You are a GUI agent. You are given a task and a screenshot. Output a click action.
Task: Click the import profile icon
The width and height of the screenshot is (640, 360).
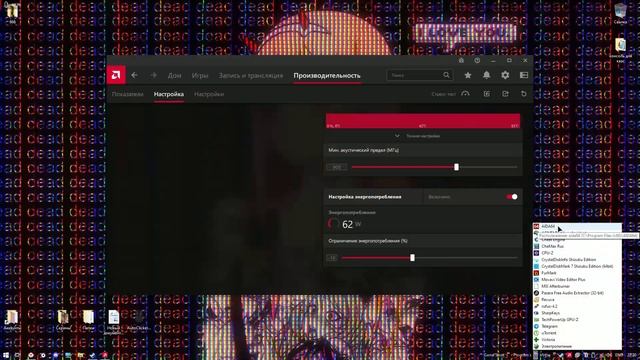pyautogui.click(x=487, y=94)
